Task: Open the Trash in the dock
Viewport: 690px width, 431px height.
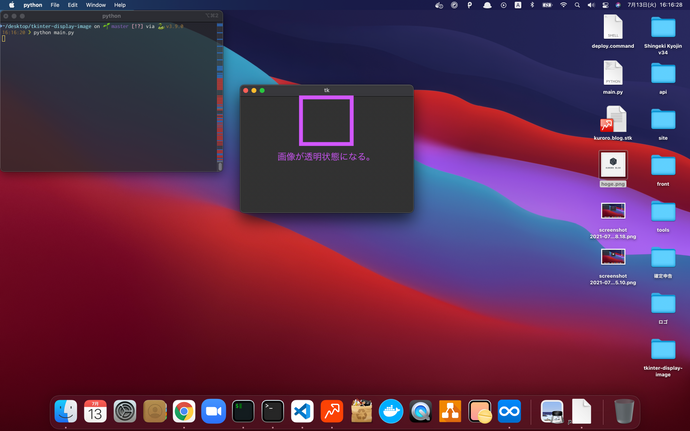Action: click(624, 410)
